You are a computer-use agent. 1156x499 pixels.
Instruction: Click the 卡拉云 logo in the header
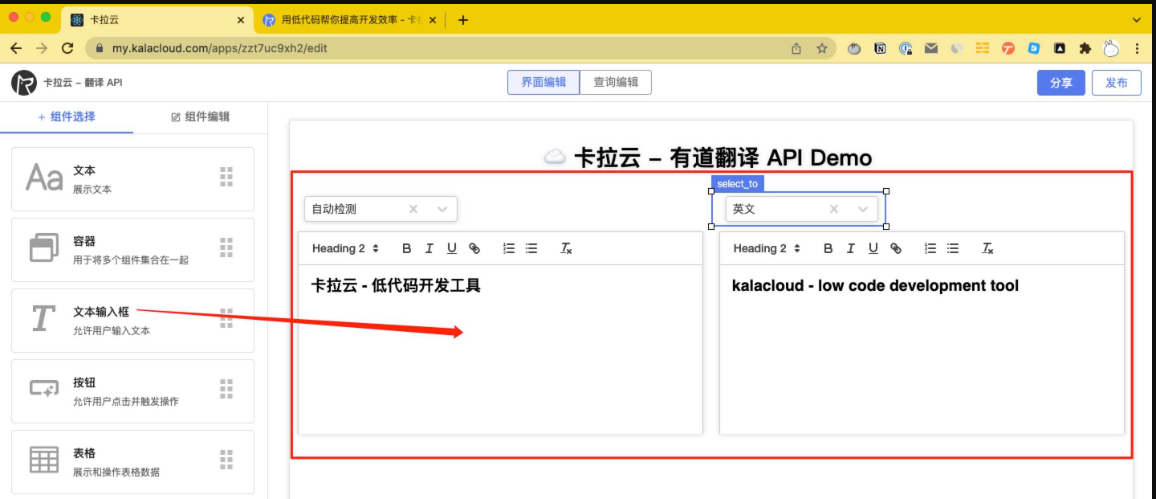pyautogui.click(x=24, y=83)
